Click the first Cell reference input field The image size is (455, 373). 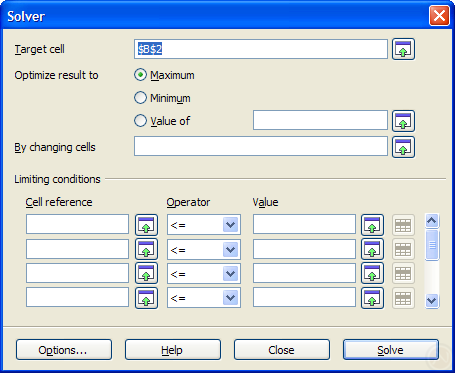tap(77, 224)
